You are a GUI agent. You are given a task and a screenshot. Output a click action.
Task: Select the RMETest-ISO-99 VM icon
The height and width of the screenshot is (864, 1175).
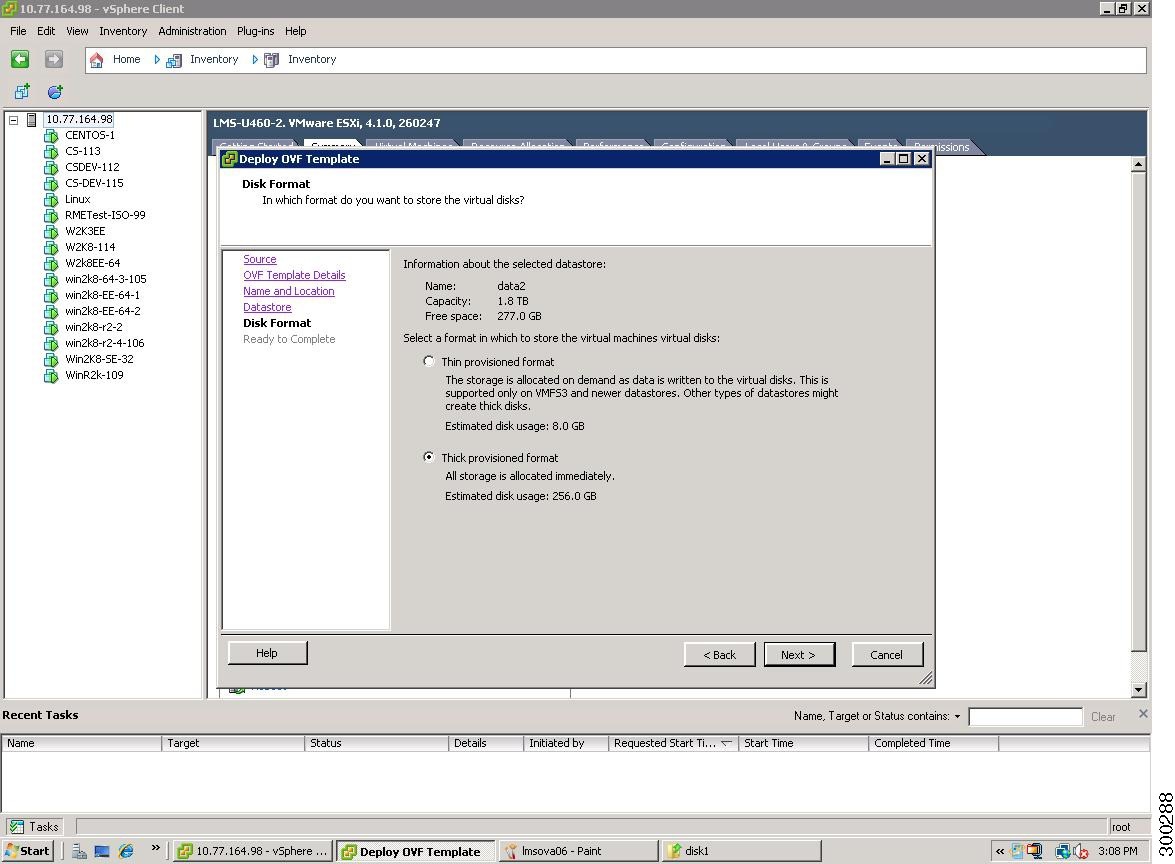[51, 216]
